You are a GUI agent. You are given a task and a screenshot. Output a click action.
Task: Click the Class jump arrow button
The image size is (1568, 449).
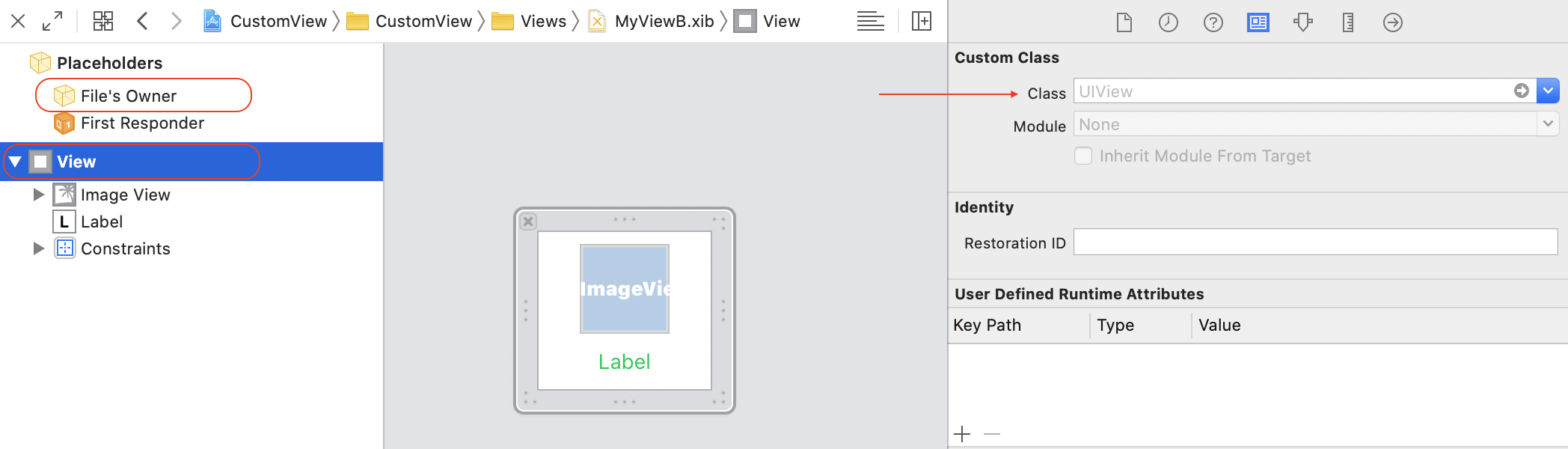(x=1522, y=91)
